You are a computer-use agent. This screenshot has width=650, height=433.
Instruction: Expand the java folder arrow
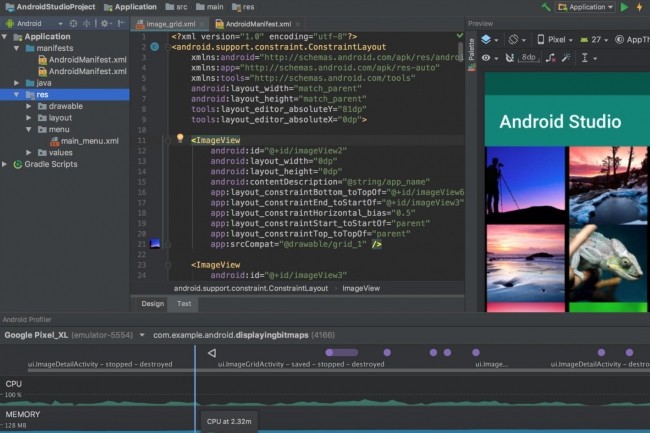(x=17, y=83)
